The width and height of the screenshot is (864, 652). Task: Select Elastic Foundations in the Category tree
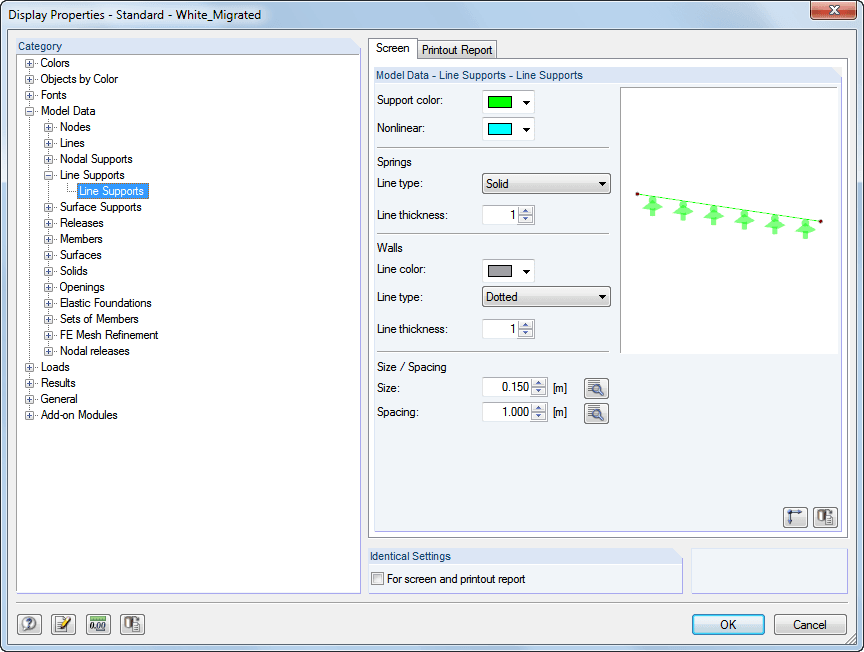[105, 303]
